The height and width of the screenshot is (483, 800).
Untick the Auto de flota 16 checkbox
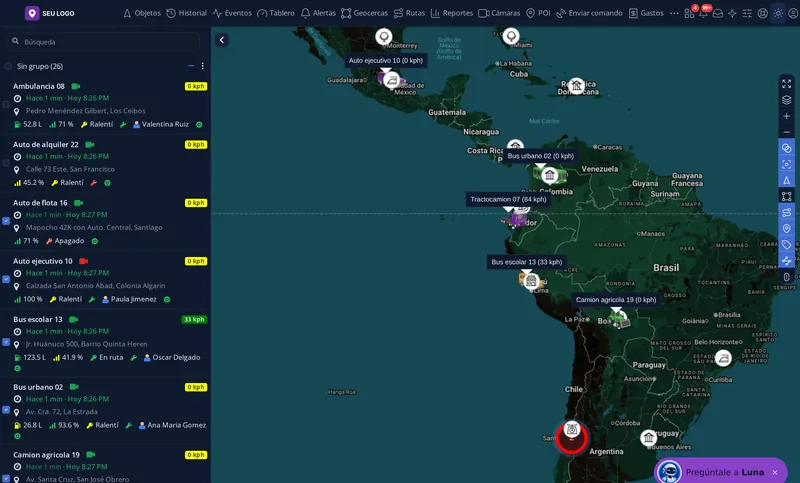6,221
